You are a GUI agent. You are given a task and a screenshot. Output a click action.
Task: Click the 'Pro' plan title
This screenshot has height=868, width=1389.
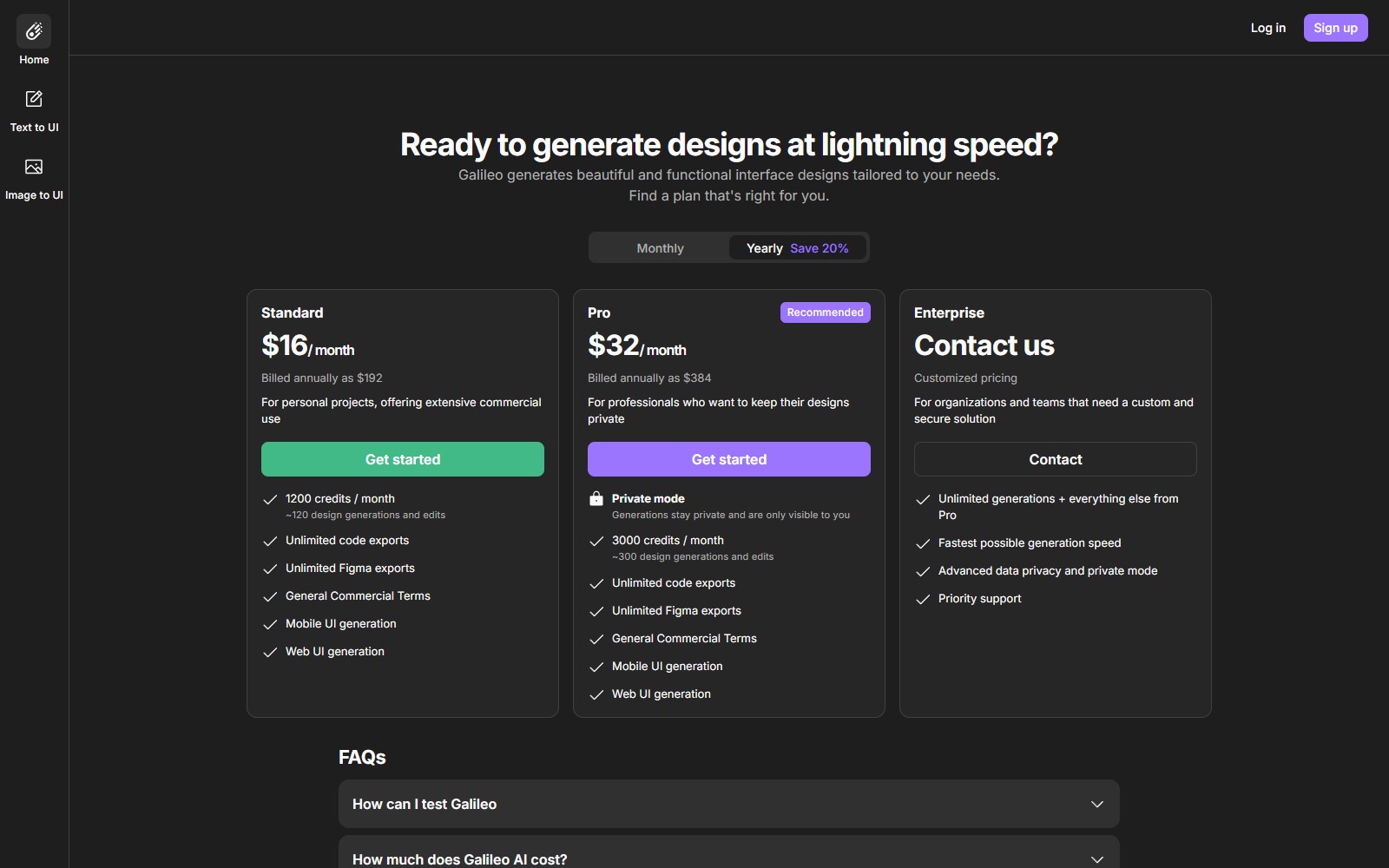point(599,312)
